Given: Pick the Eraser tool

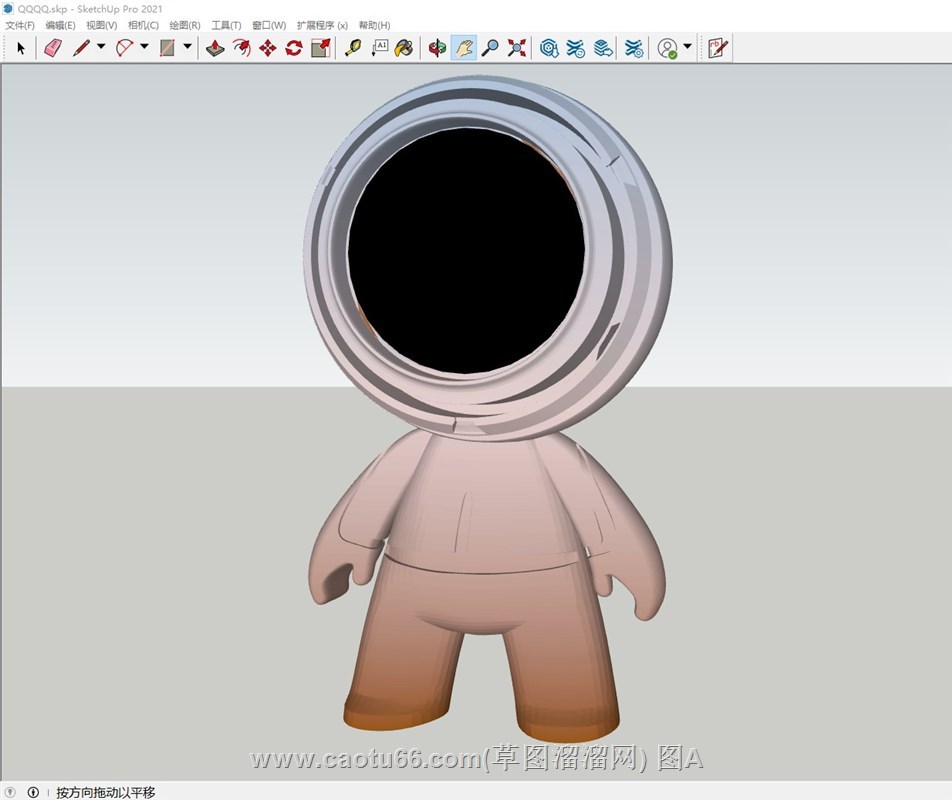Looking at the screenshot, I should 53,47.
